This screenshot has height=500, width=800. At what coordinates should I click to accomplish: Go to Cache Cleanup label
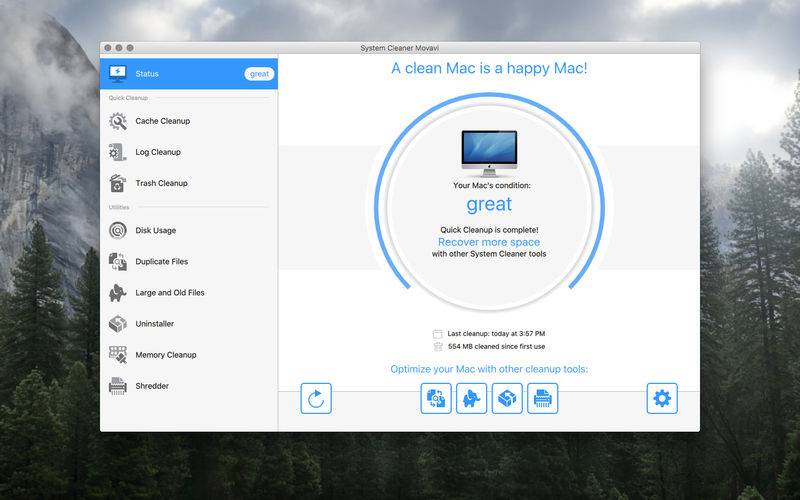click(163, 121)
